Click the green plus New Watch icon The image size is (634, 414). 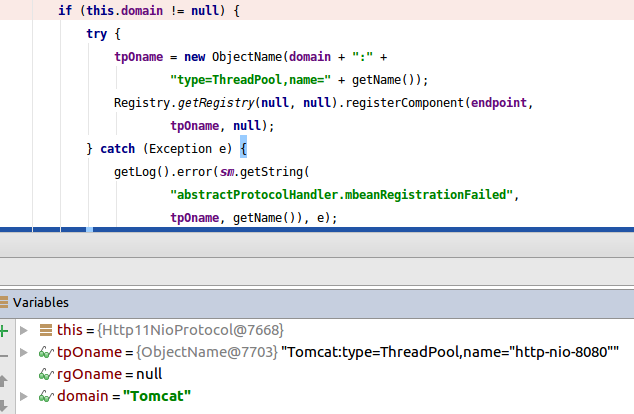(x=4, y=331)
